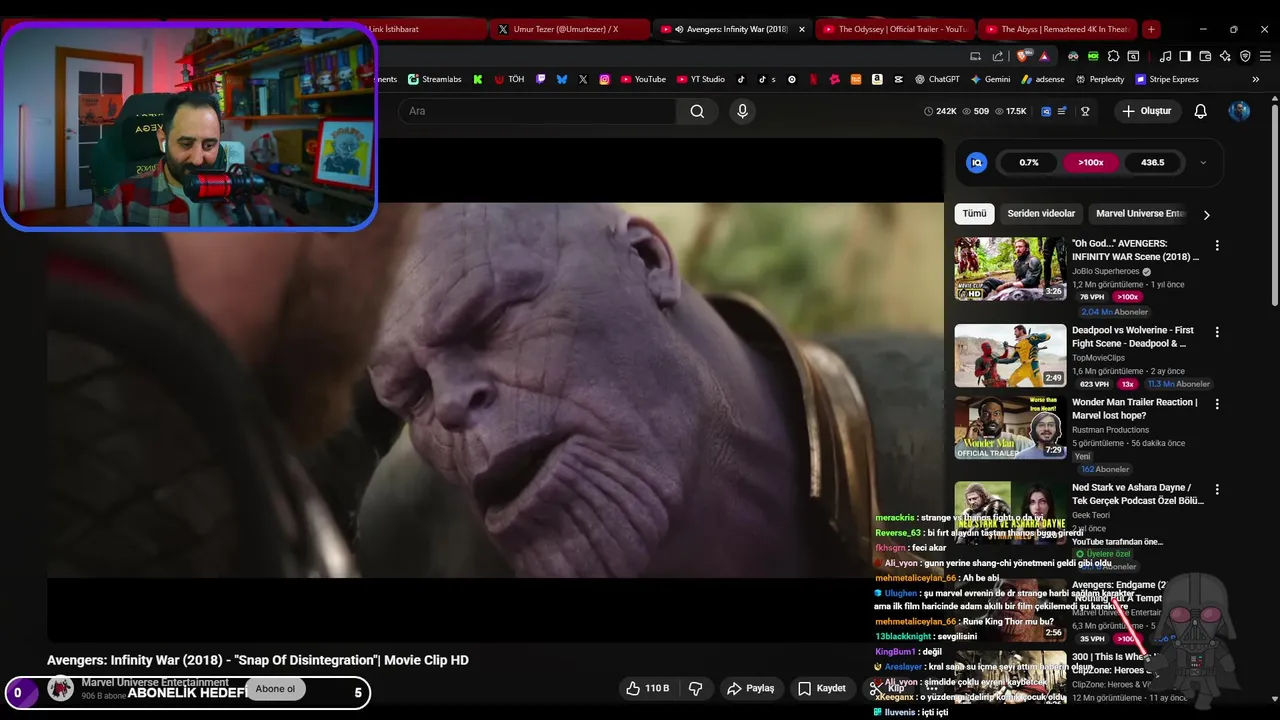Image resolution: width=1280 pixels, height=720 pixels.
Task: Click the share page icon in address bar
Action: (998, 56)
